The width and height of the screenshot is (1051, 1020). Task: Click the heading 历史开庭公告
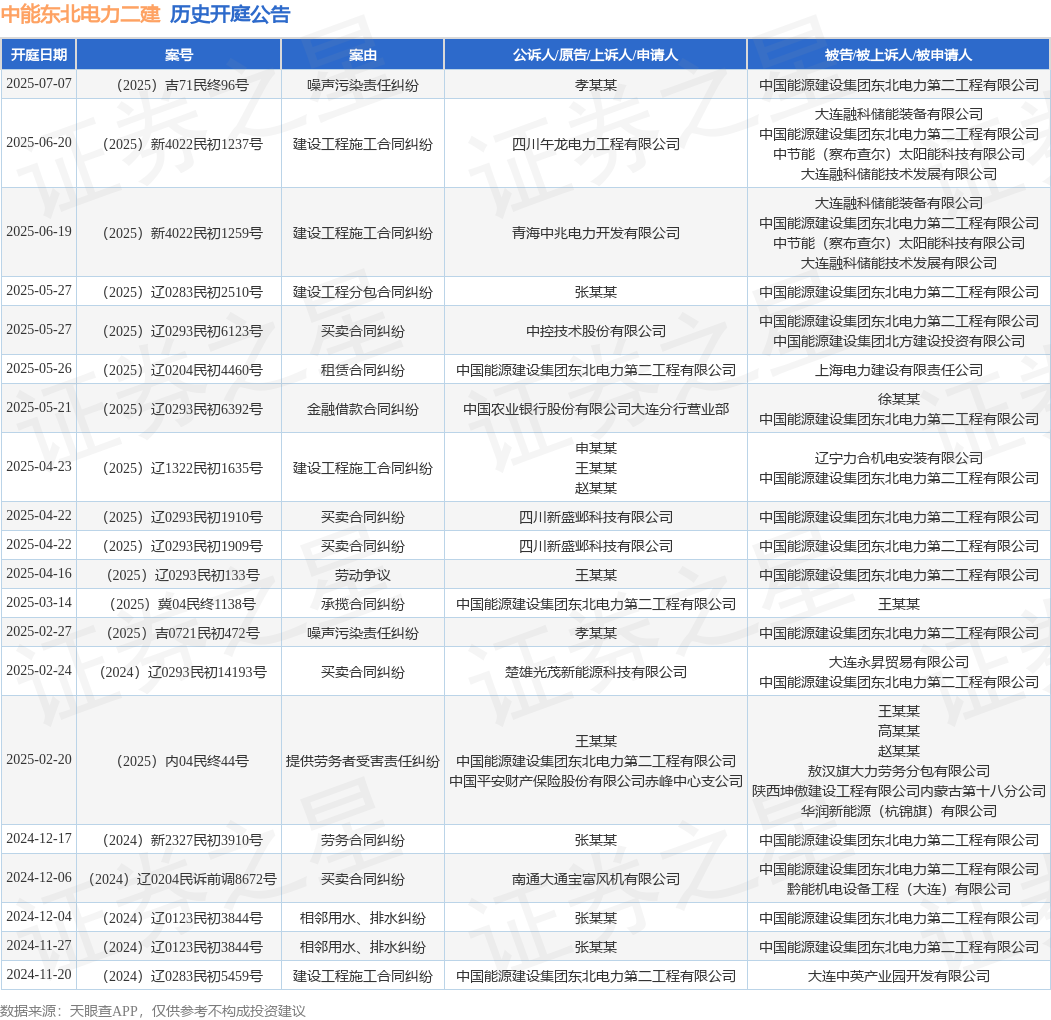230,14
